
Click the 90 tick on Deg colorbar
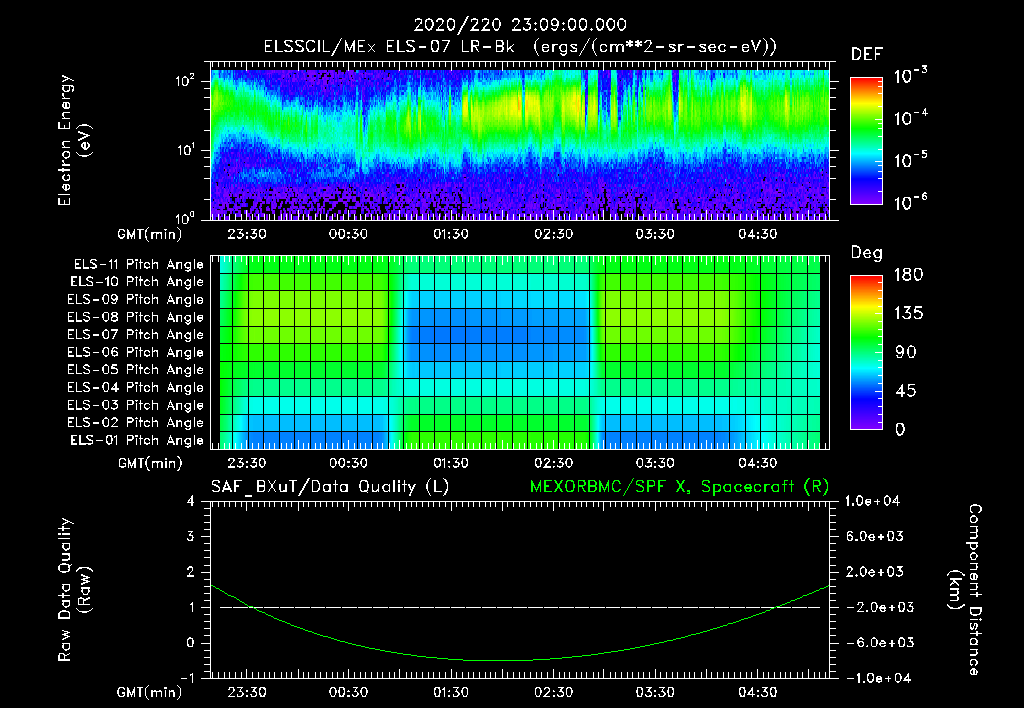(x=906, y=353)
